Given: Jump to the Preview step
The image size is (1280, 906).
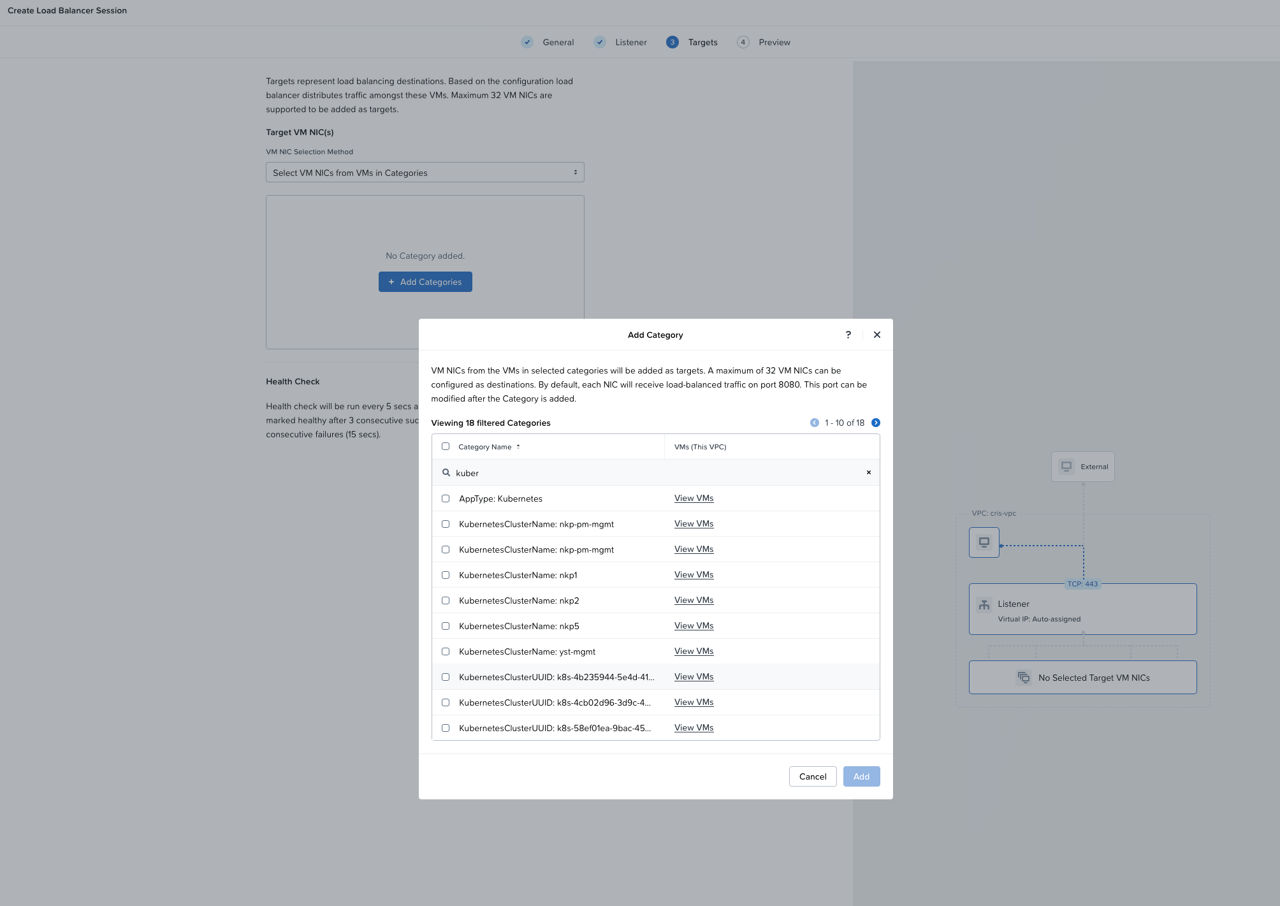Looking at the screenshot, I should click(x=764, y=42).
